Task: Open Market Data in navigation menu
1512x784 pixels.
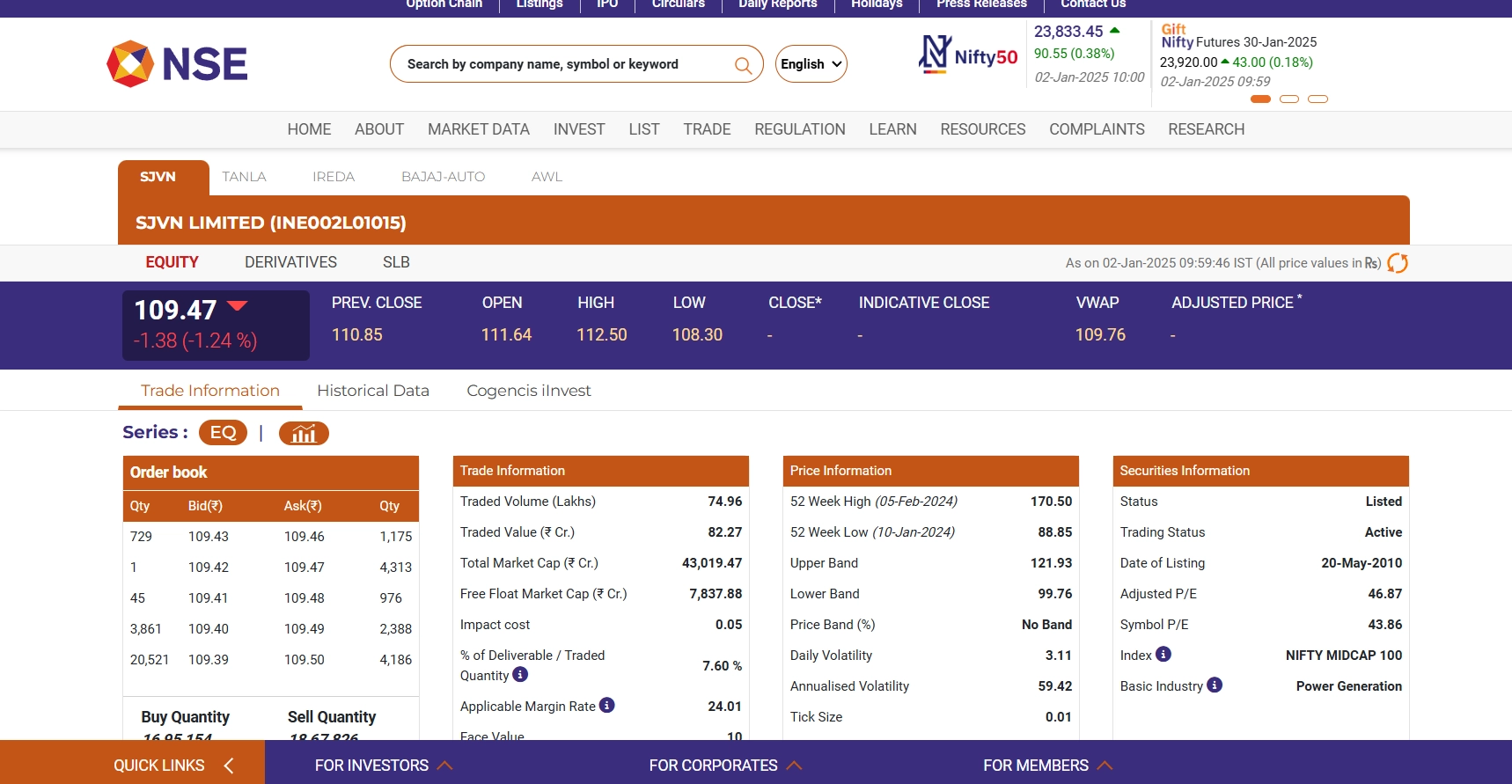Action: tap(478, 129)
